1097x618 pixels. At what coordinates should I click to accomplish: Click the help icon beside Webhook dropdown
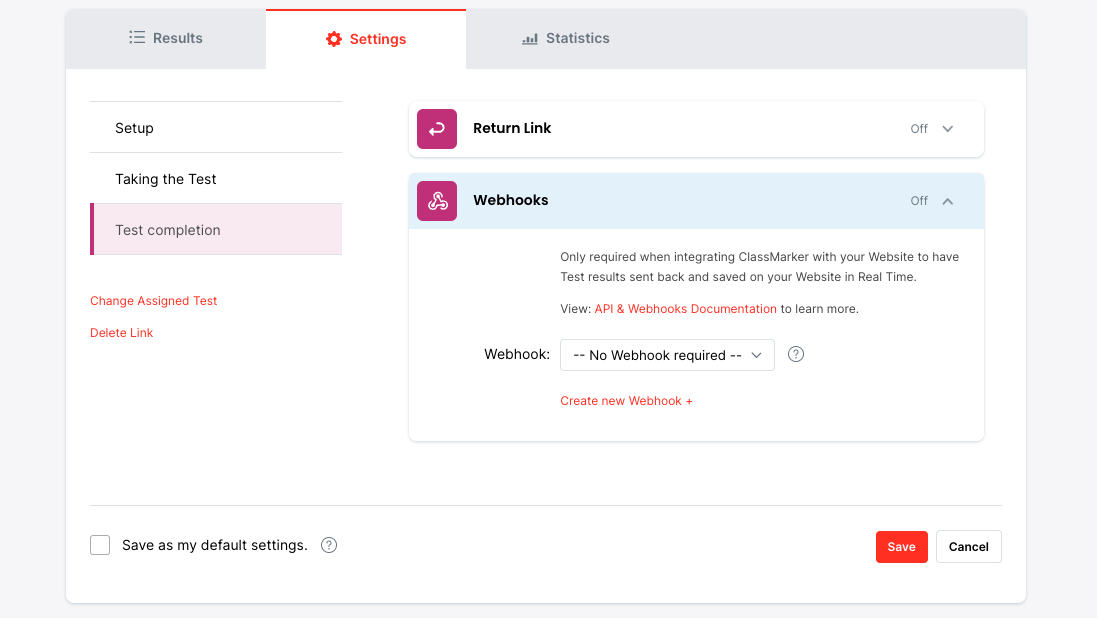click(796, 354)
